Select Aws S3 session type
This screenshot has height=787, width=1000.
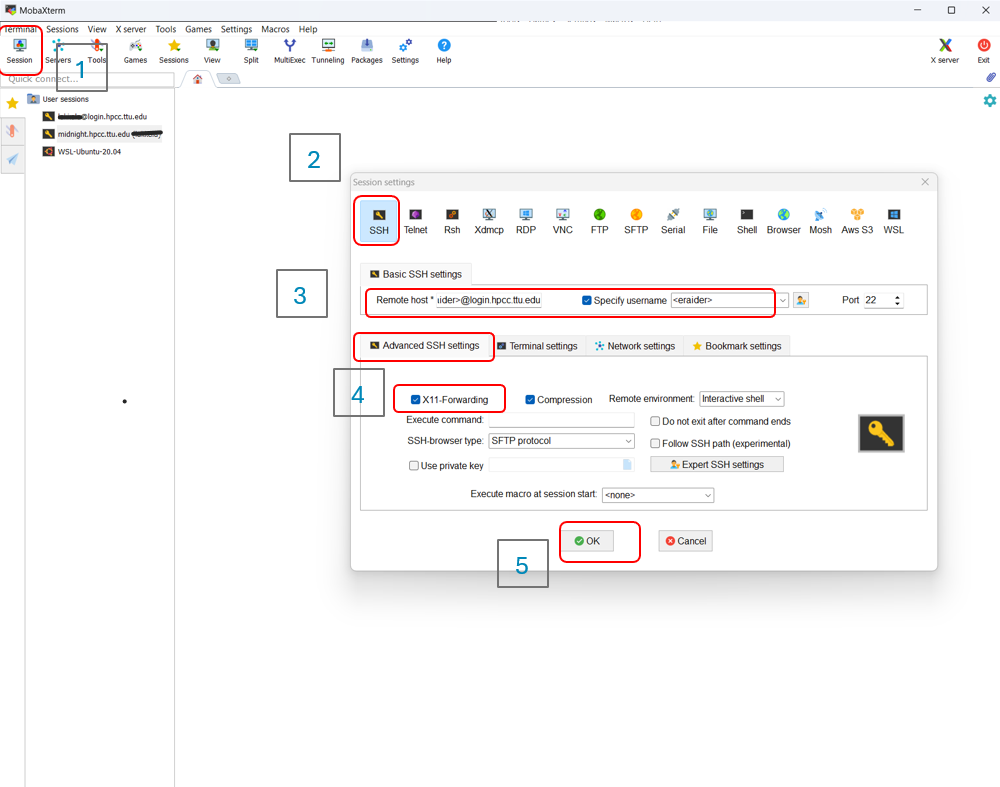(x=857, y=221)
